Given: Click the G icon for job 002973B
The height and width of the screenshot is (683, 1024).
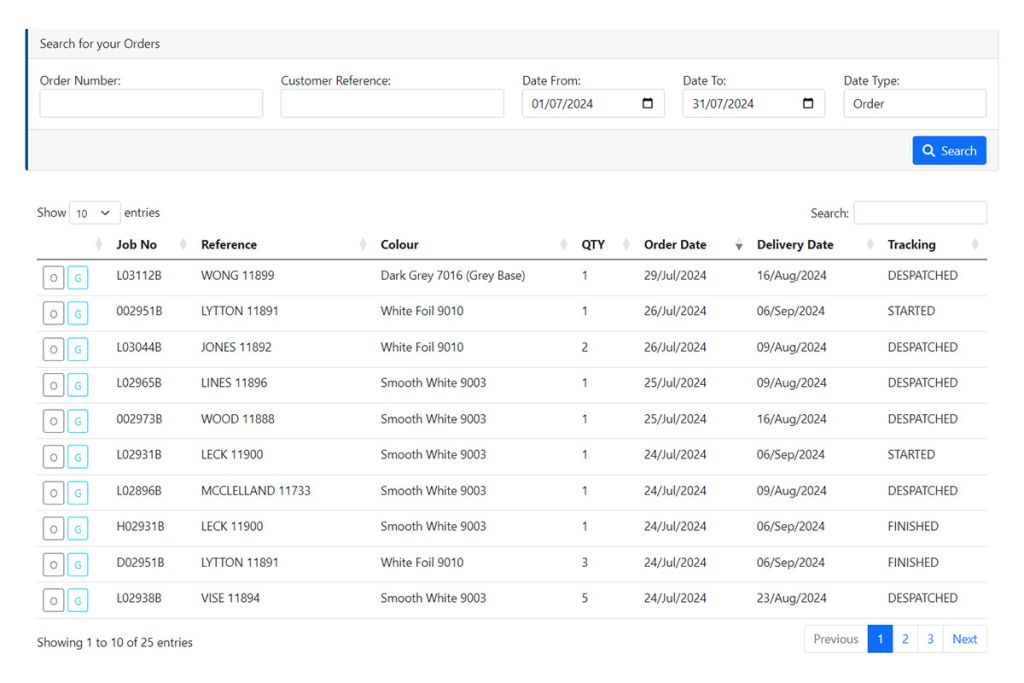Looking at the screenshot, I should coord(78,421).
